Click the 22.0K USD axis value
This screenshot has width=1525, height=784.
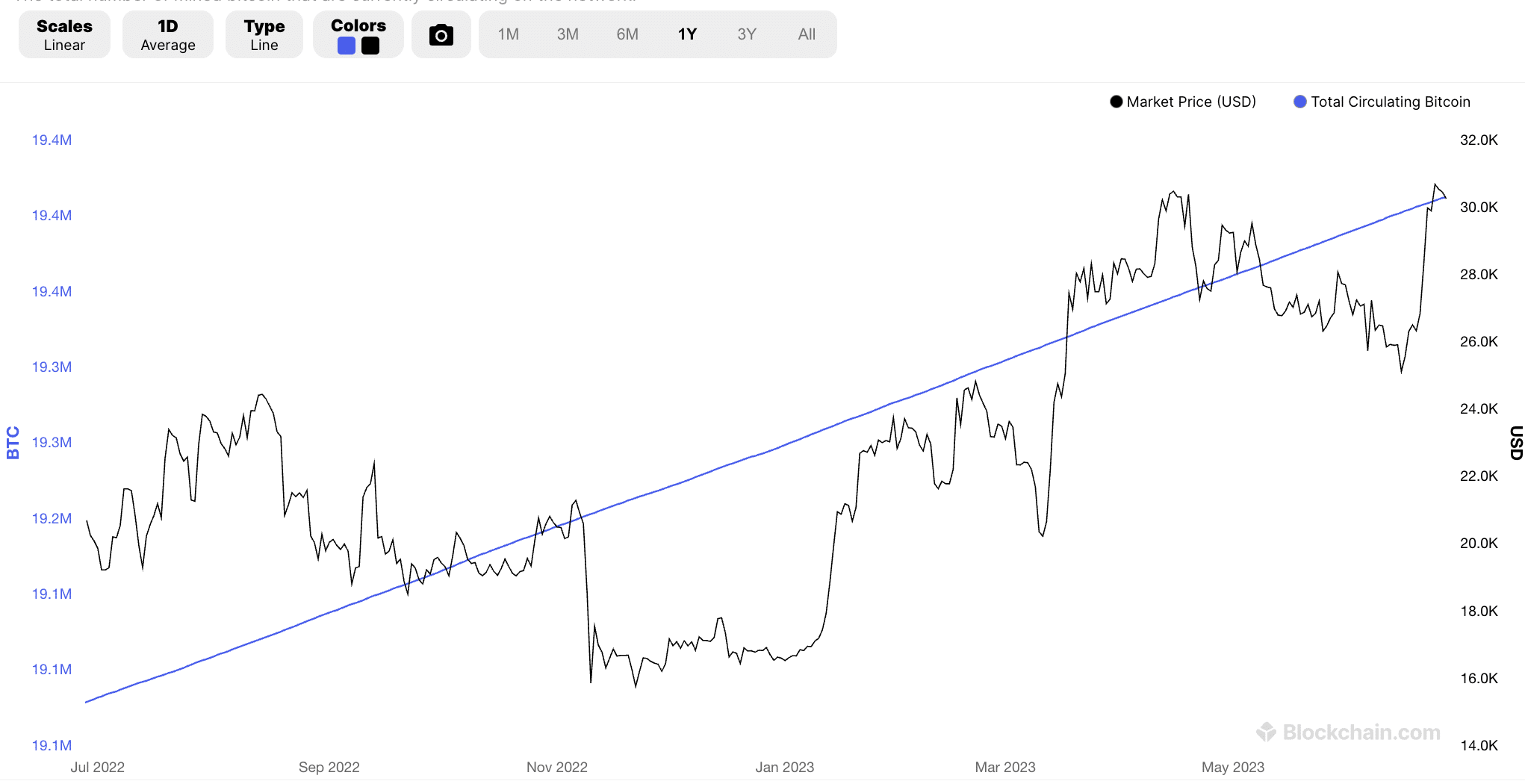pyautogui.click(x=1479, y=476)
